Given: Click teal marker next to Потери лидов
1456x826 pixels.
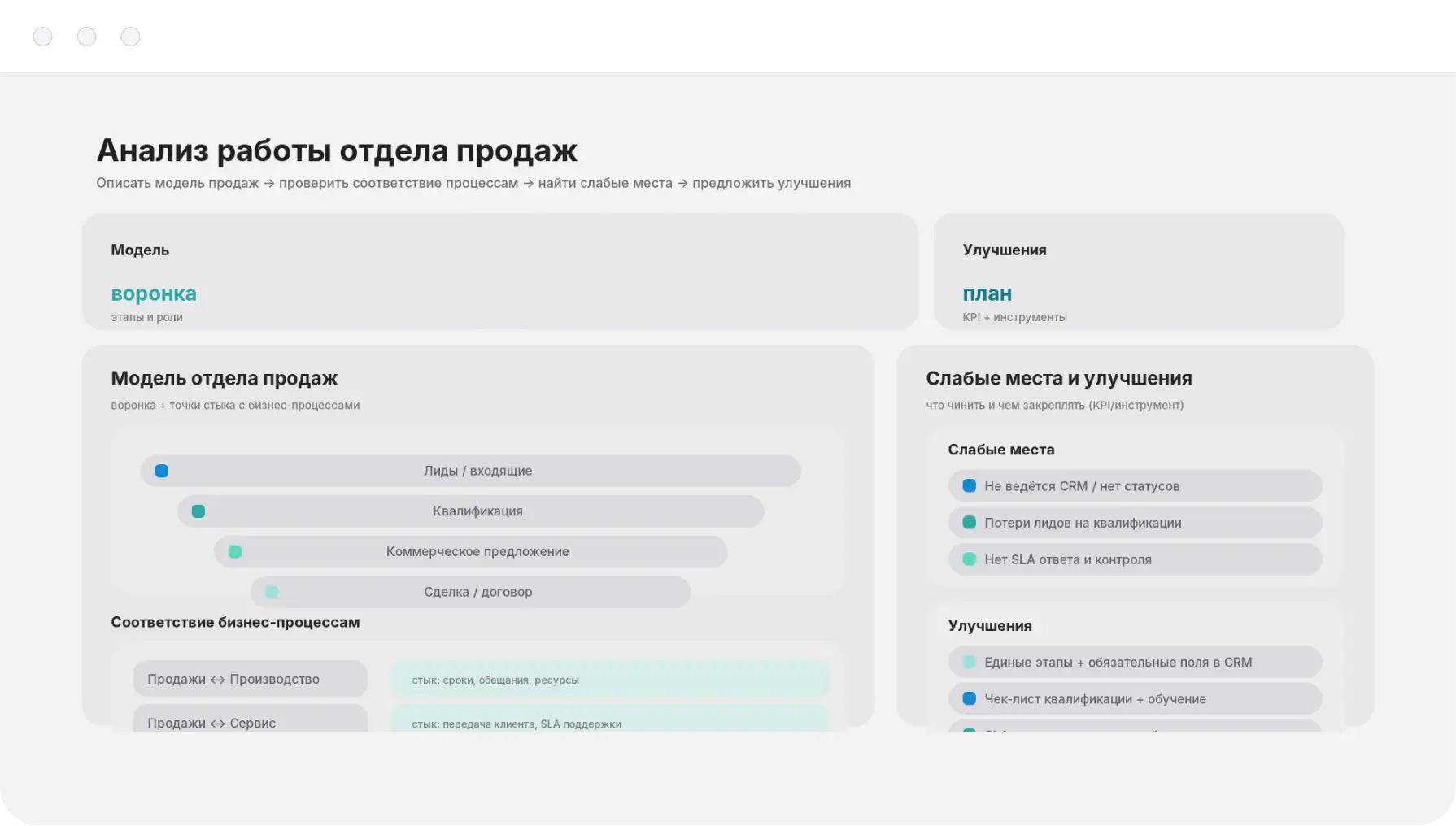Looking at the screenshot, I should pos(970,523).
